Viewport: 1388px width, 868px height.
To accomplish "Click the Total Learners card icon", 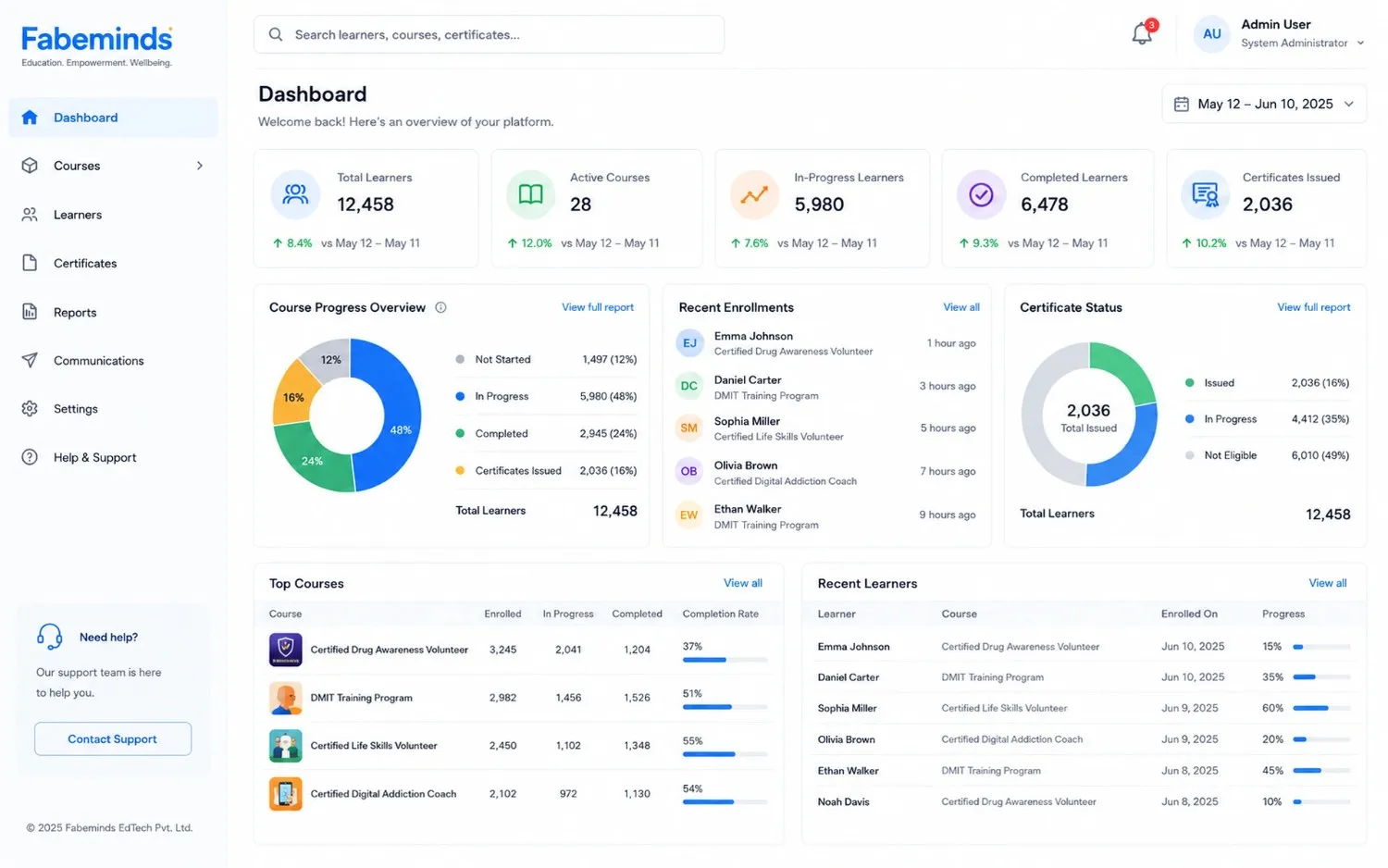I will 295,194.
